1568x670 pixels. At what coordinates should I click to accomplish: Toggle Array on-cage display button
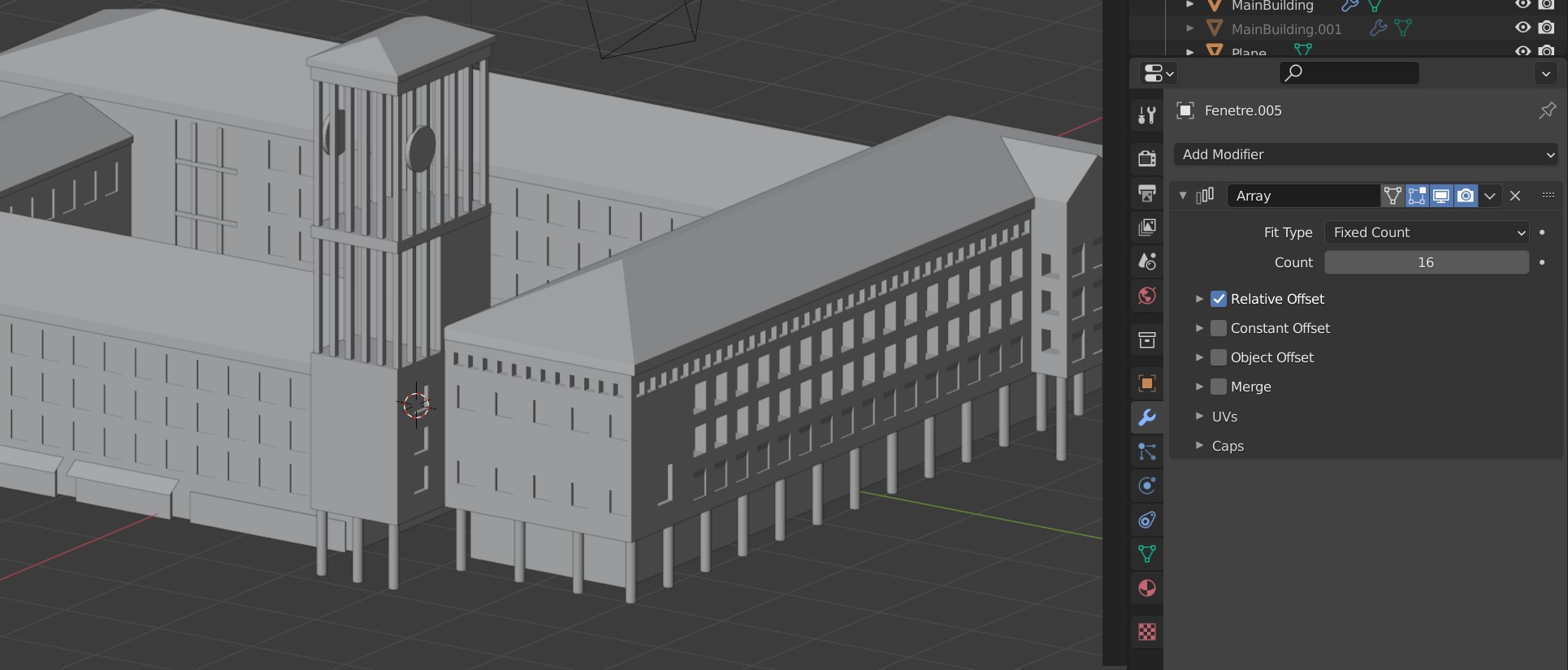coord(1393,196)
